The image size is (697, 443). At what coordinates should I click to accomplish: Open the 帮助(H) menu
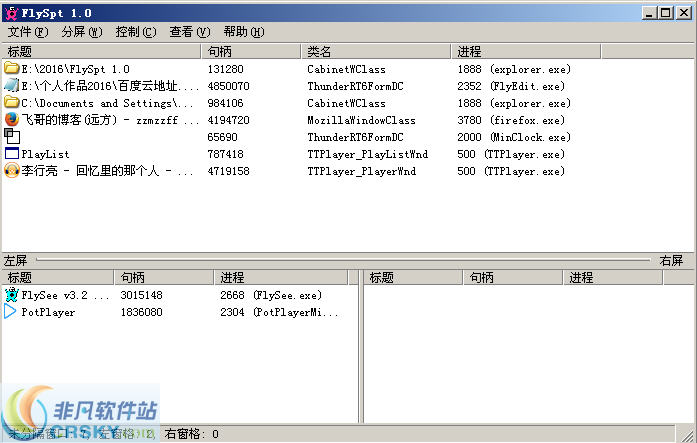[x=244, y=32]
